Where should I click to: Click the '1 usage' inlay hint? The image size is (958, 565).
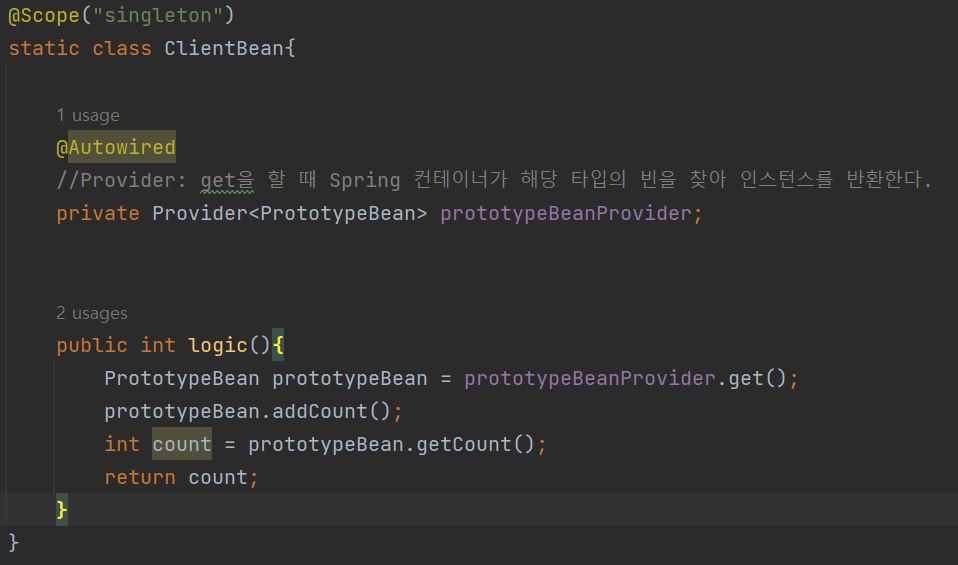(x=88, y=115)
